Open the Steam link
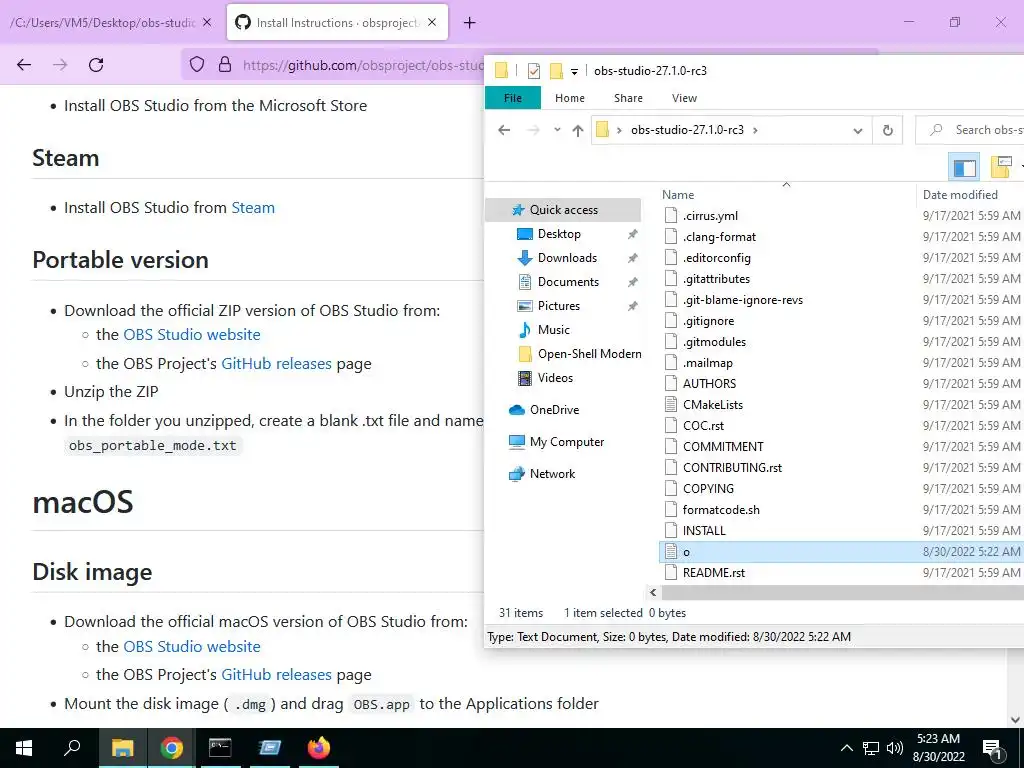 pos(253,208)
